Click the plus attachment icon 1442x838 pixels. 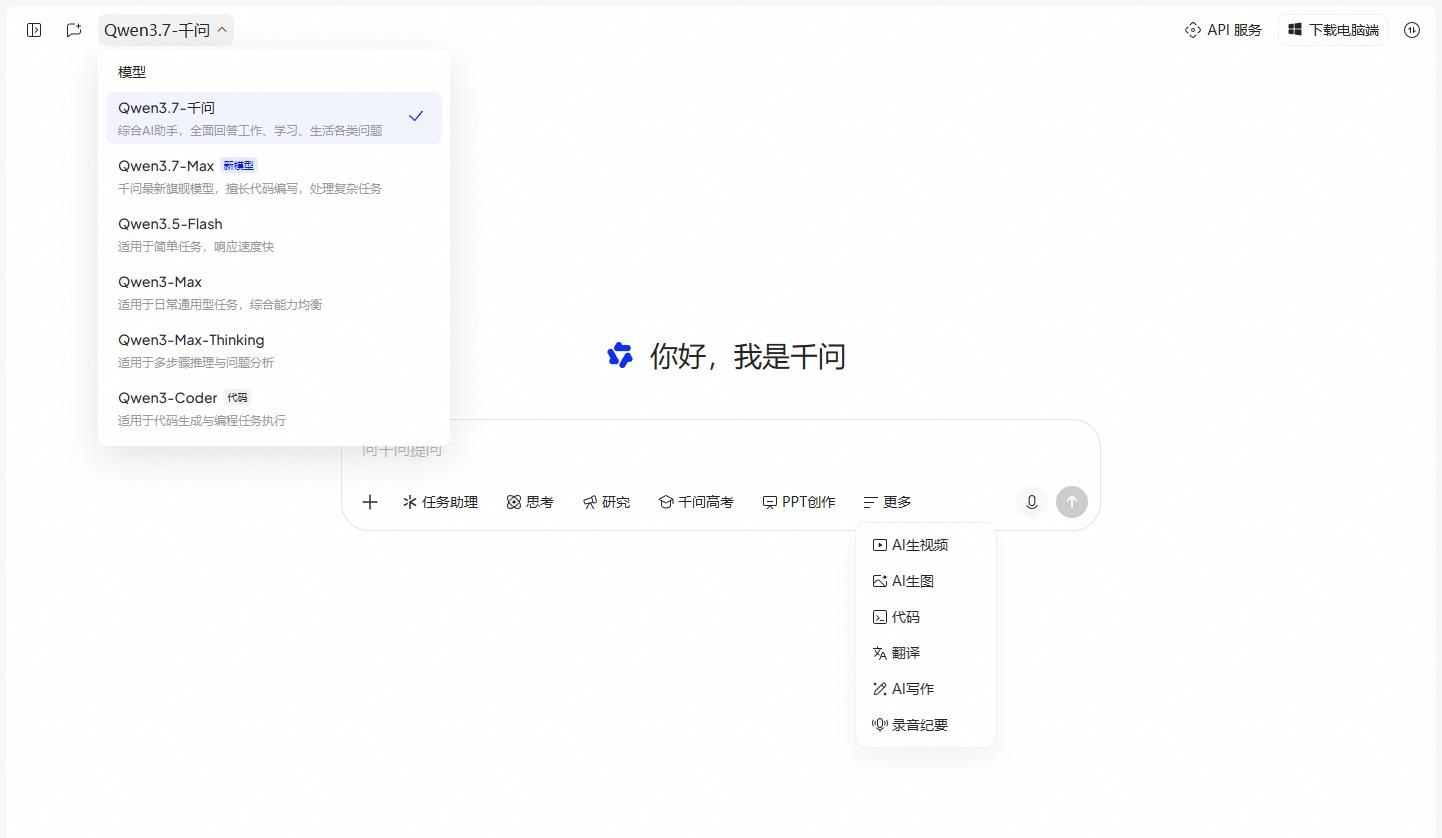click(370, 502)
